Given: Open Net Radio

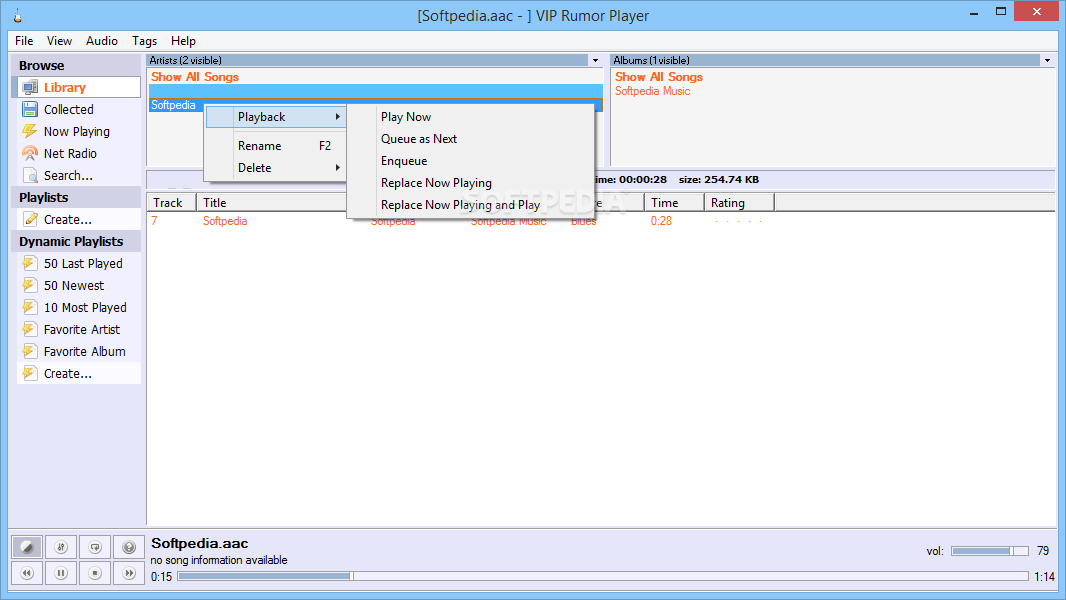Looking at the screenshot, I should click(77, 154).
